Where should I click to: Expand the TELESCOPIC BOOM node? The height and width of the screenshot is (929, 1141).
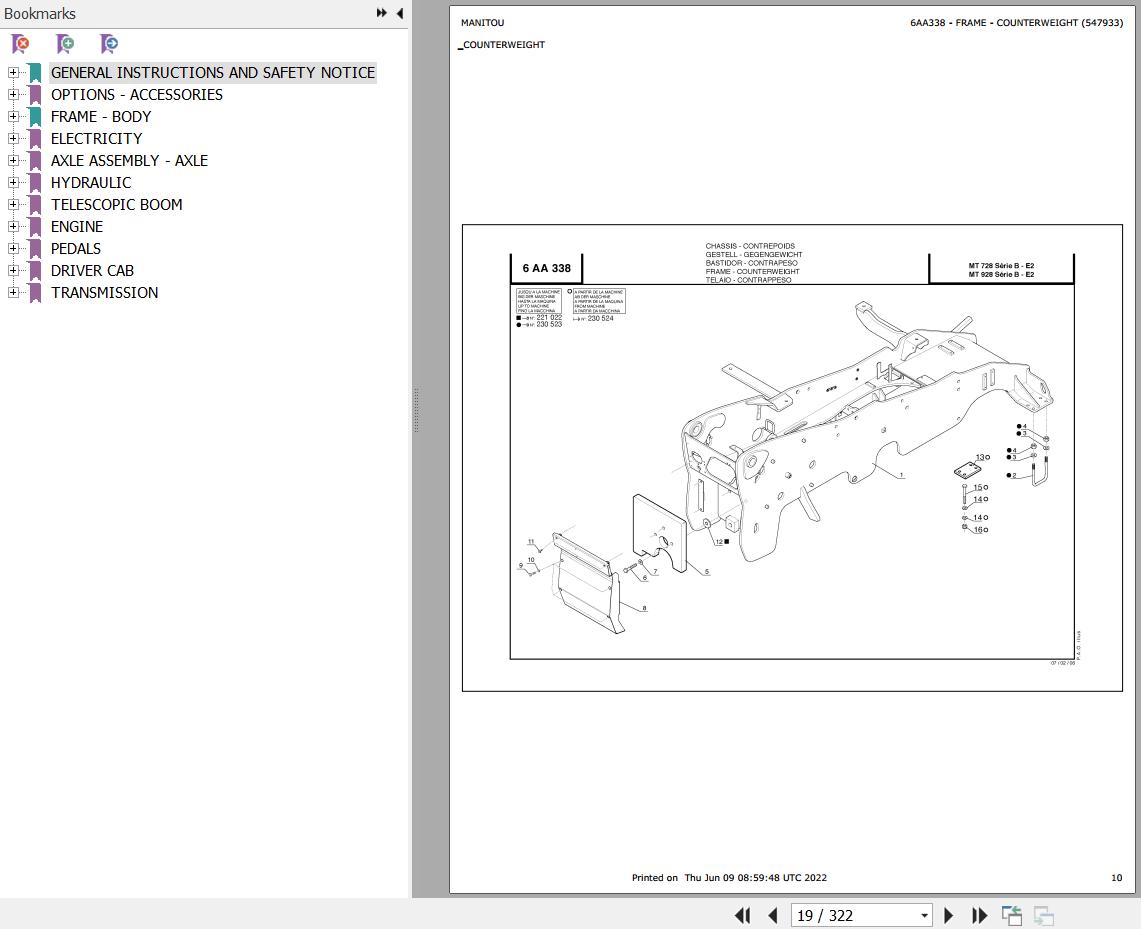13,204
